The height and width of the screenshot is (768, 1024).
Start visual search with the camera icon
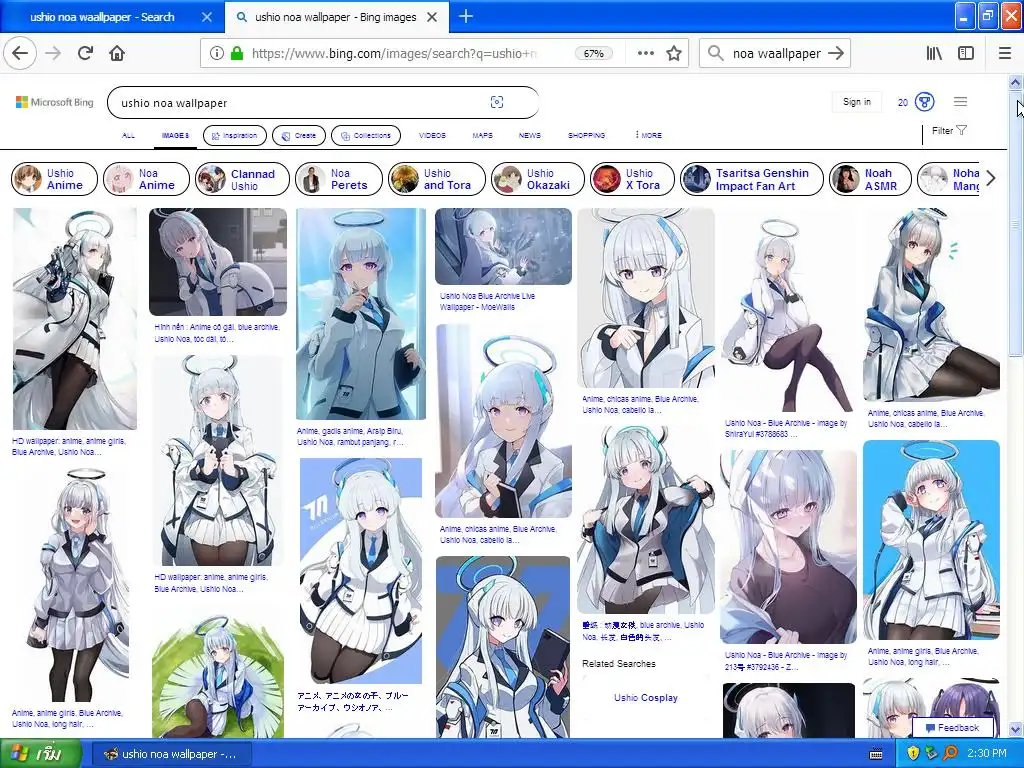click(x=497, y=102)
